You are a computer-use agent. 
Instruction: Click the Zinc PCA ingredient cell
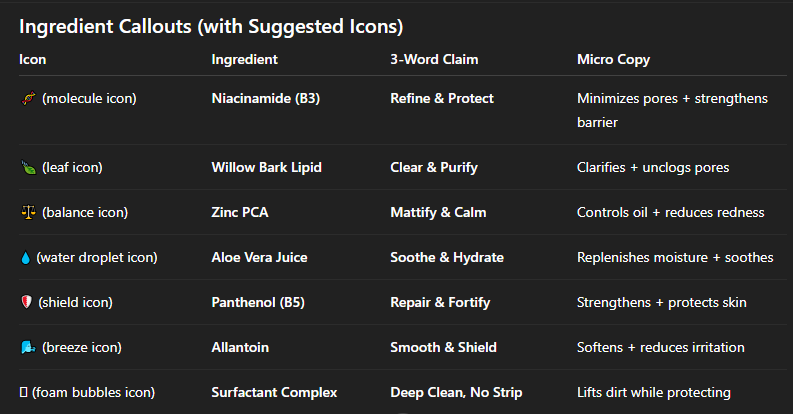[x=240, y=213]
